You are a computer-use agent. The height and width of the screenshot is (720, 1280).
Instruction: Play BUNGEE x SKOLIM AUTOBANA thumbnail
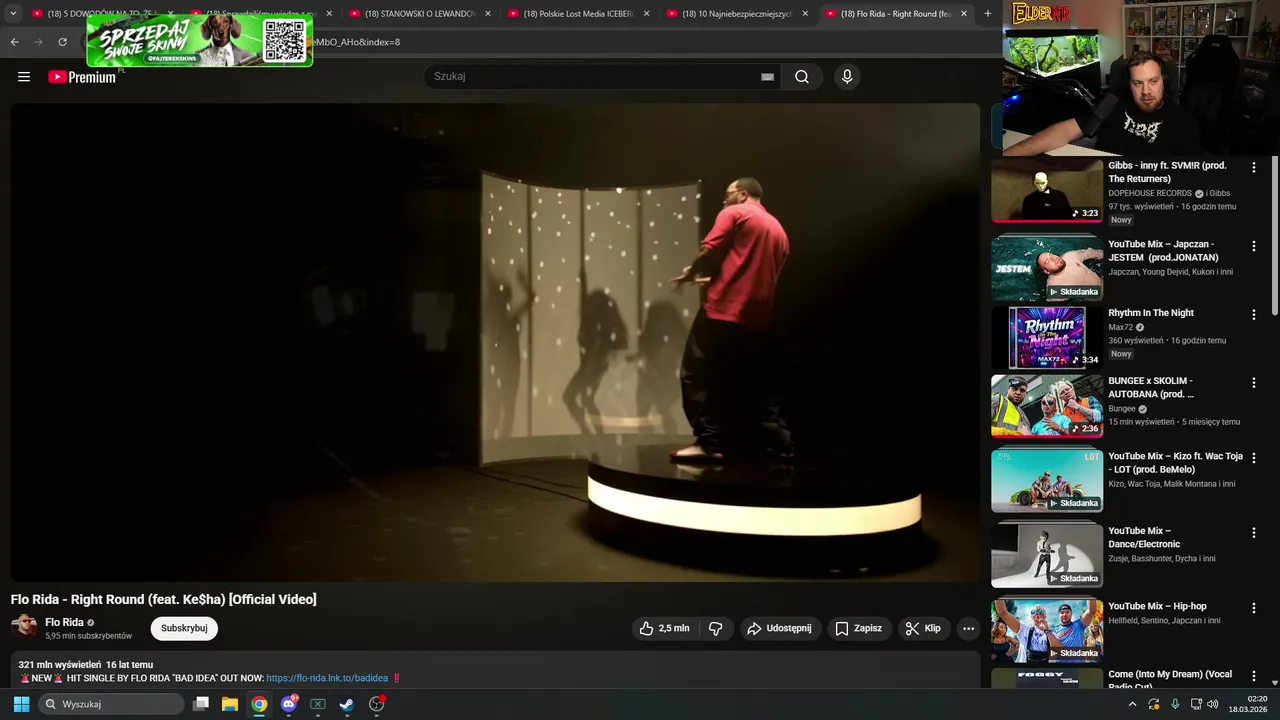tap(1047, 405)
